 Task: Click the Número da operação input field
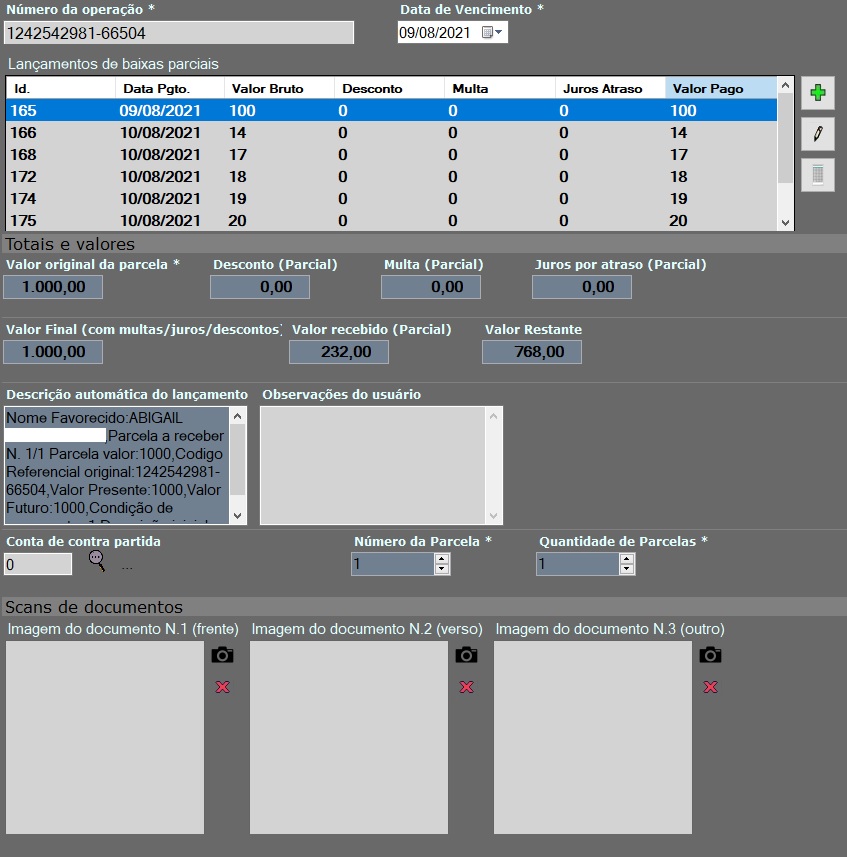click(x=179, y=33)
